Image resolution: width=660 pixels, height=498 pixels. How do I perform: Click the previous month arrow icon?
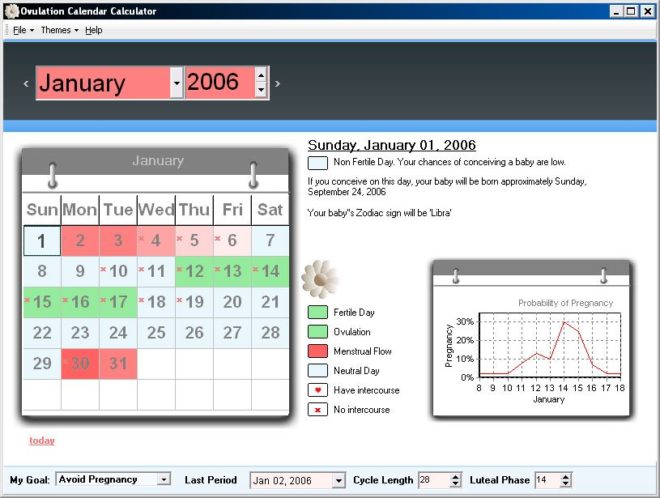(26, 84)
